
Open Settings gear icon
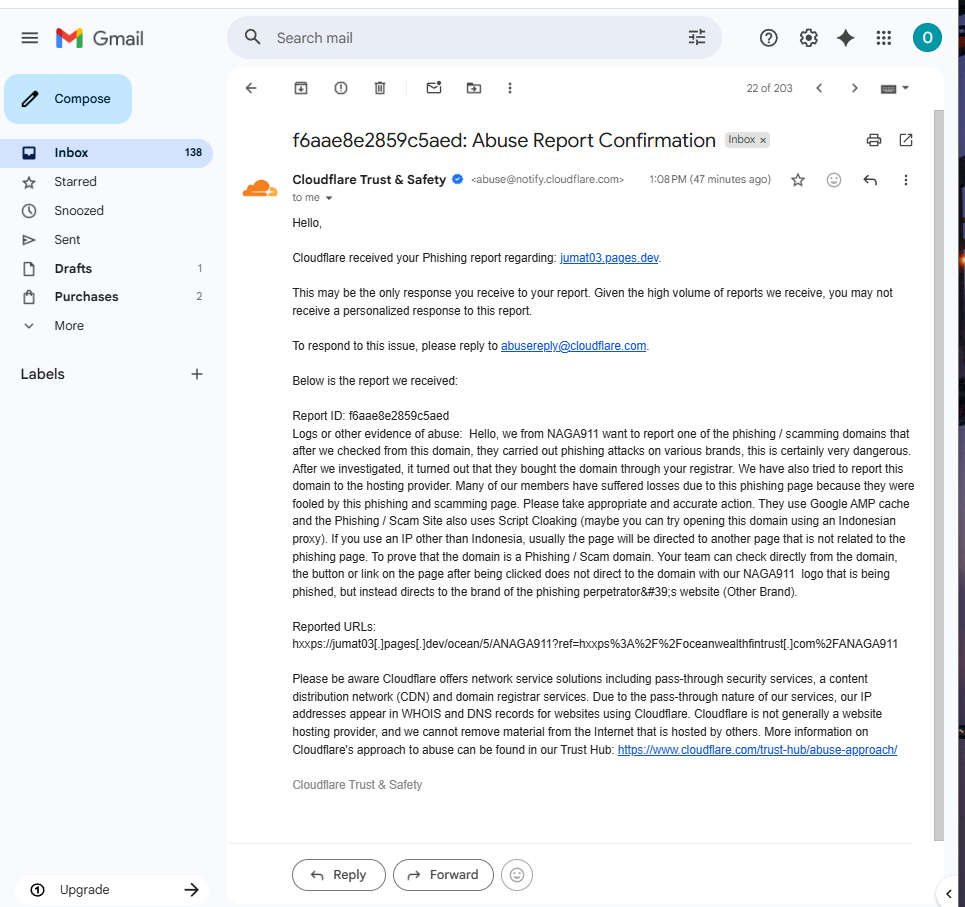click(808, 38)
